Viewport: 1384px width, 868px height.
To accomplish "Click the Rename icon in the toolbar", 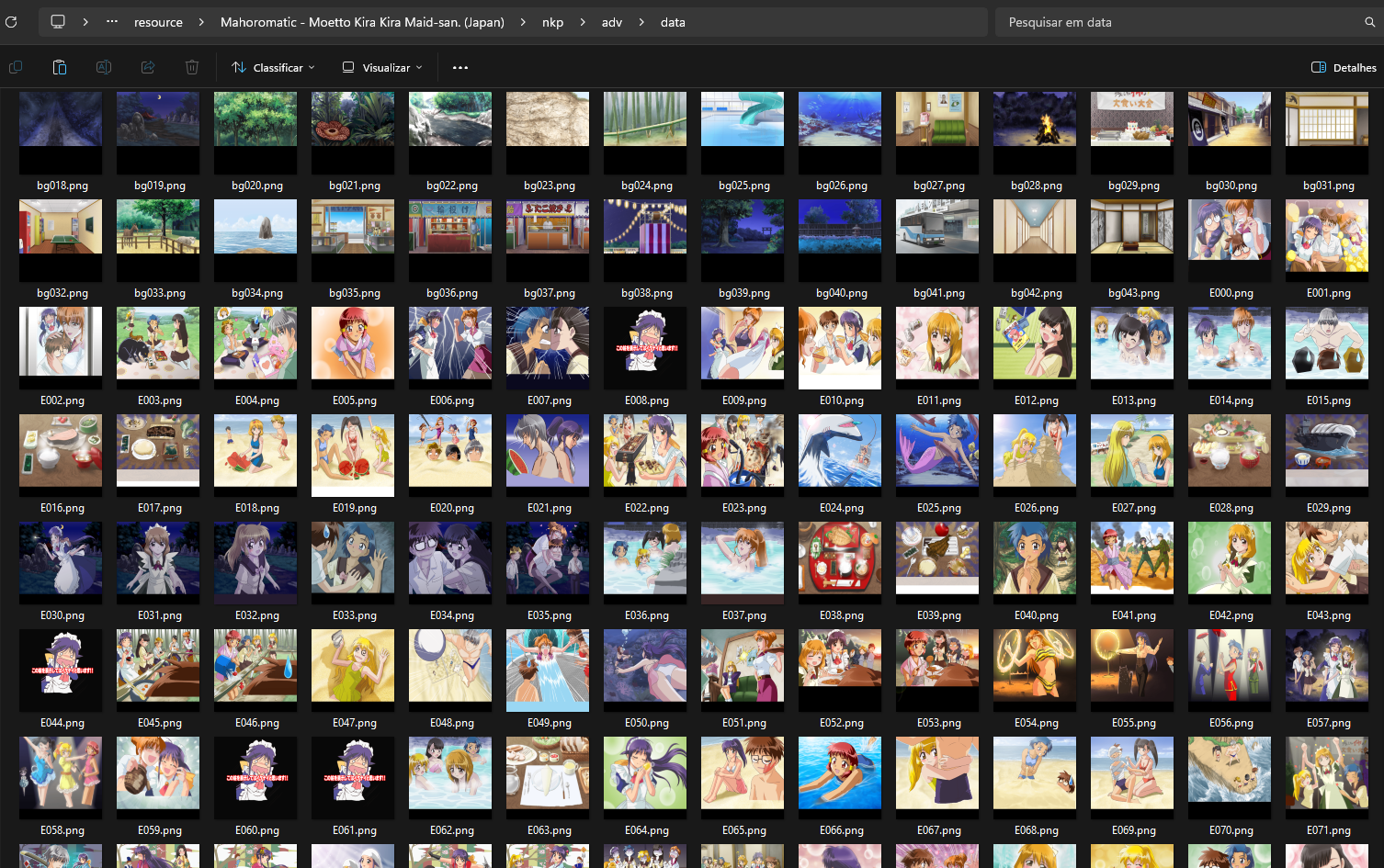I will [x=104, y=67].
